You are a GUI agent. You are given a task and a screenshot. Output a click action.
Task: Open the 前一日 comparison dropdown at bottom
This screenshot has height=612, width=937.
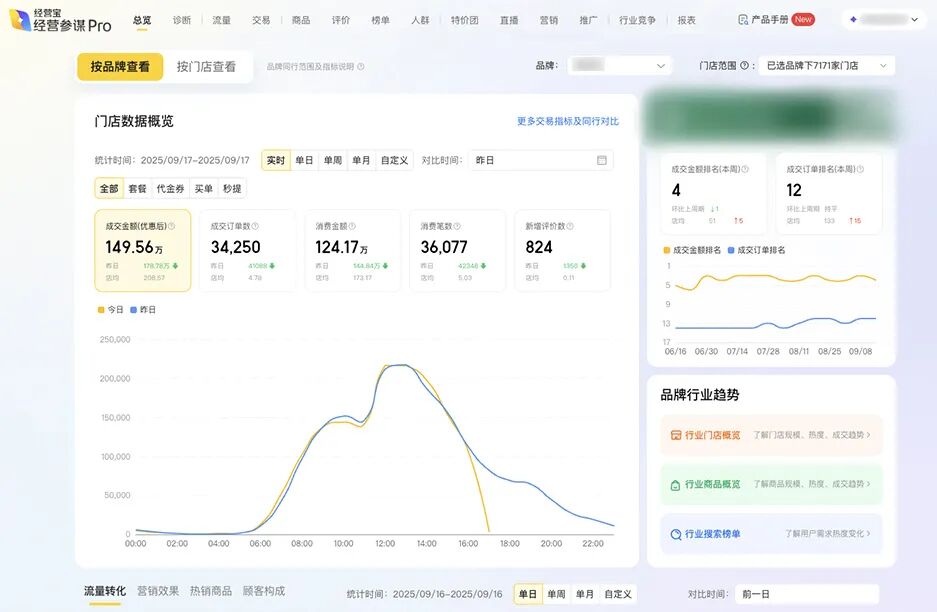pos(805,594)
